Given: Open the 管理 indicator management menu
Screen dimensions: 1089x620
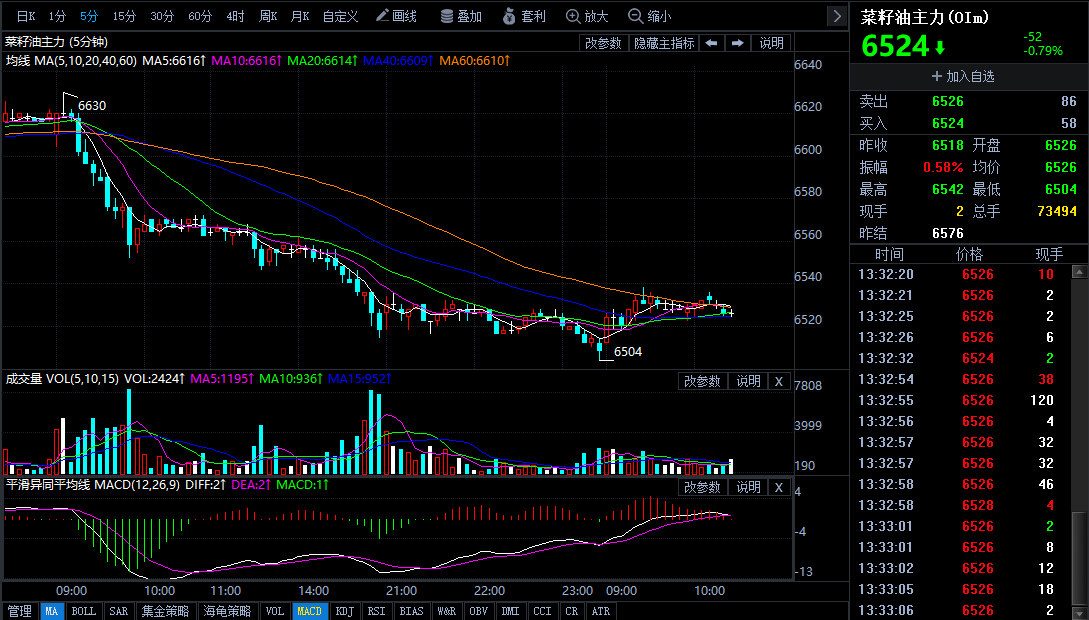Looking at the screenshot, I should point(20,611).
